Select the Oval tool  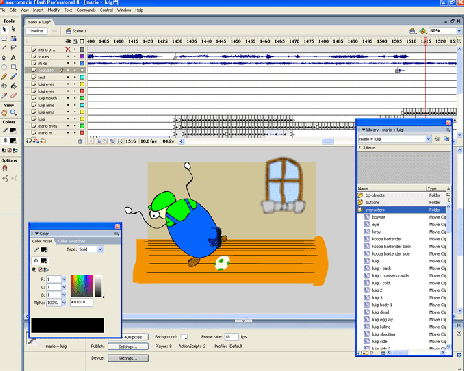pos(4,67)
